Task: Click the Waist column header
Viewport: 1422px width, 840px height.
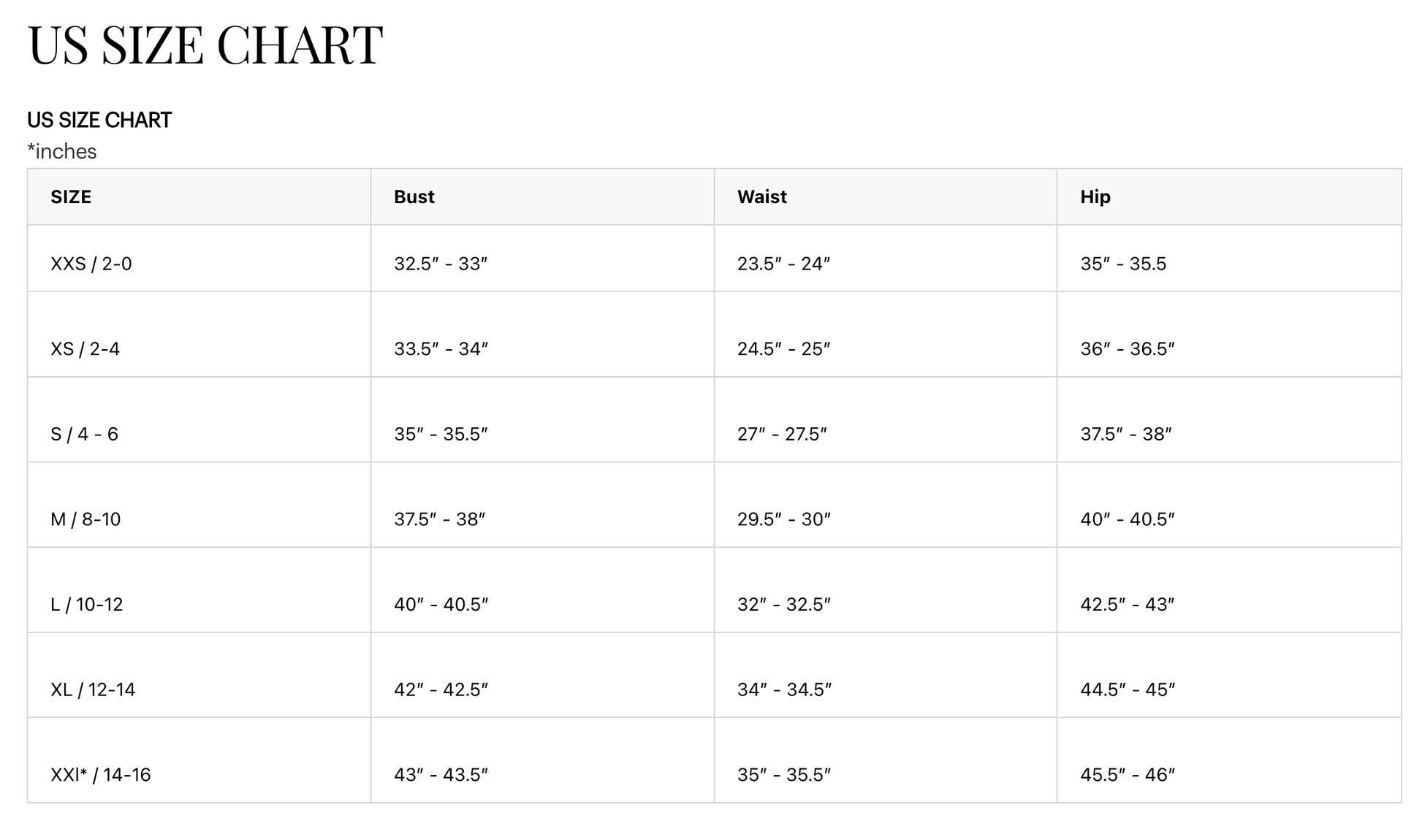Action: [x=761, y=196]
